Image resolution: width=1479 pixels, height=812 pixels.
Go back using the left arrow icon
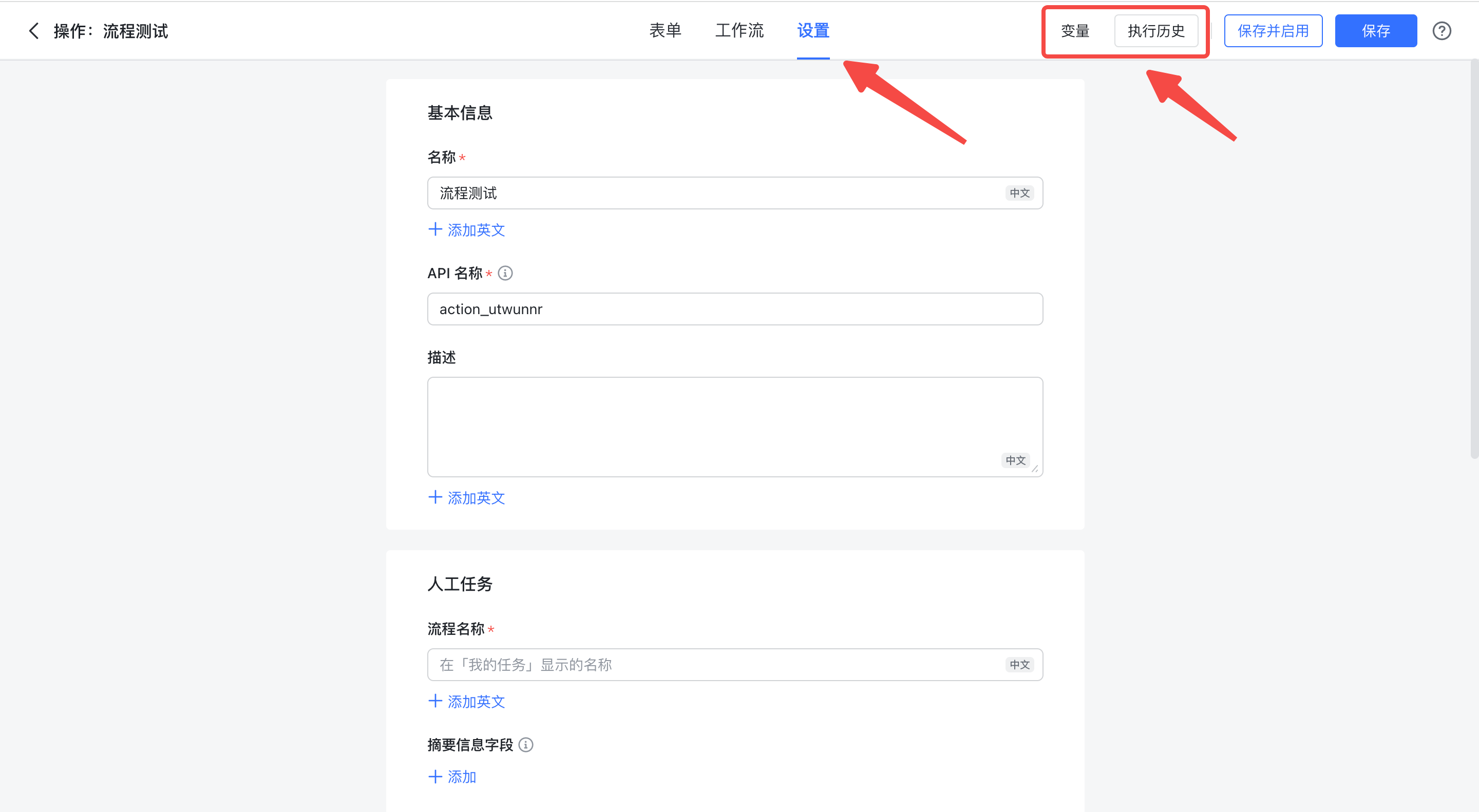tap(34, 31)
